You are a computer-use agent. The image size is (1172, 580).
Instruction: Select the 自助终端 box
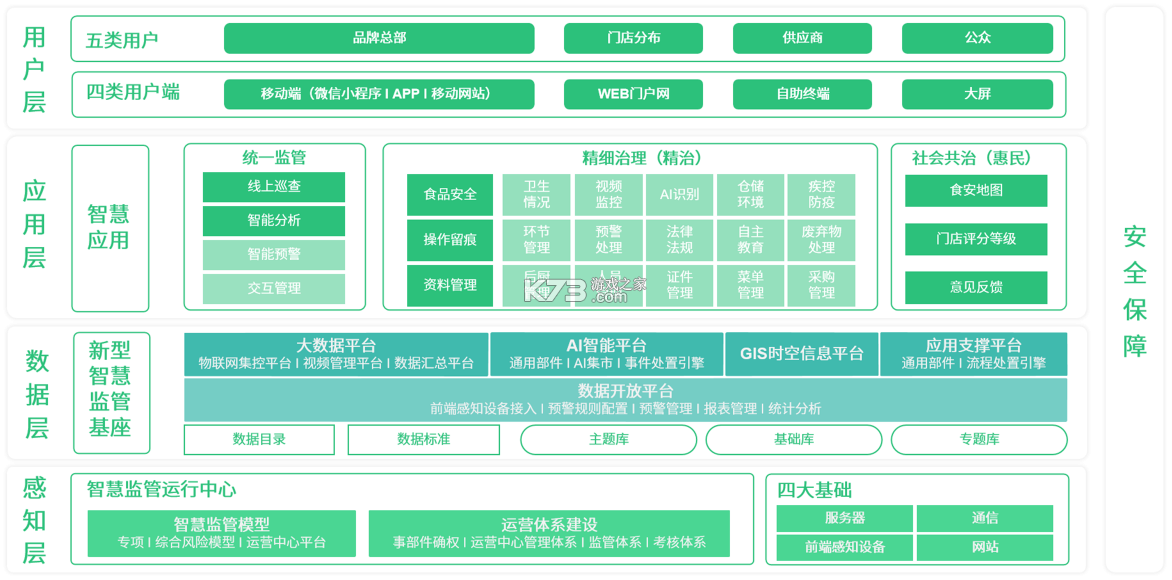pos(802,94)
